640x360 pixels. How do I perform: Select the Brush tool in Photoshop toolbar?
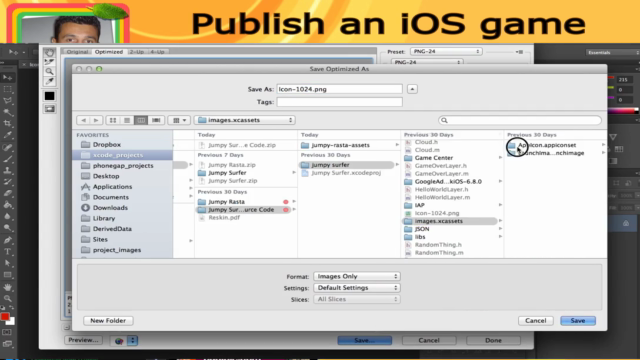pos(7,159)
